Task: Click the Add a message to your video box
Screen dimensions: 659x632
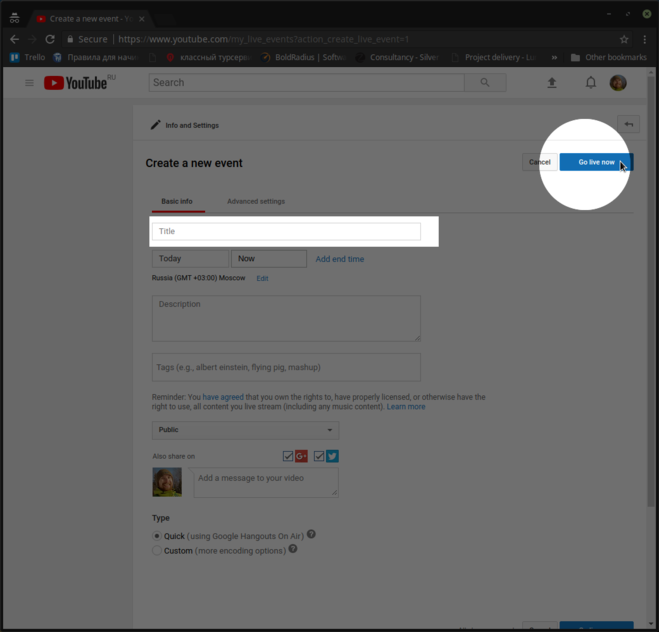Action: click(x=266, y=482)
